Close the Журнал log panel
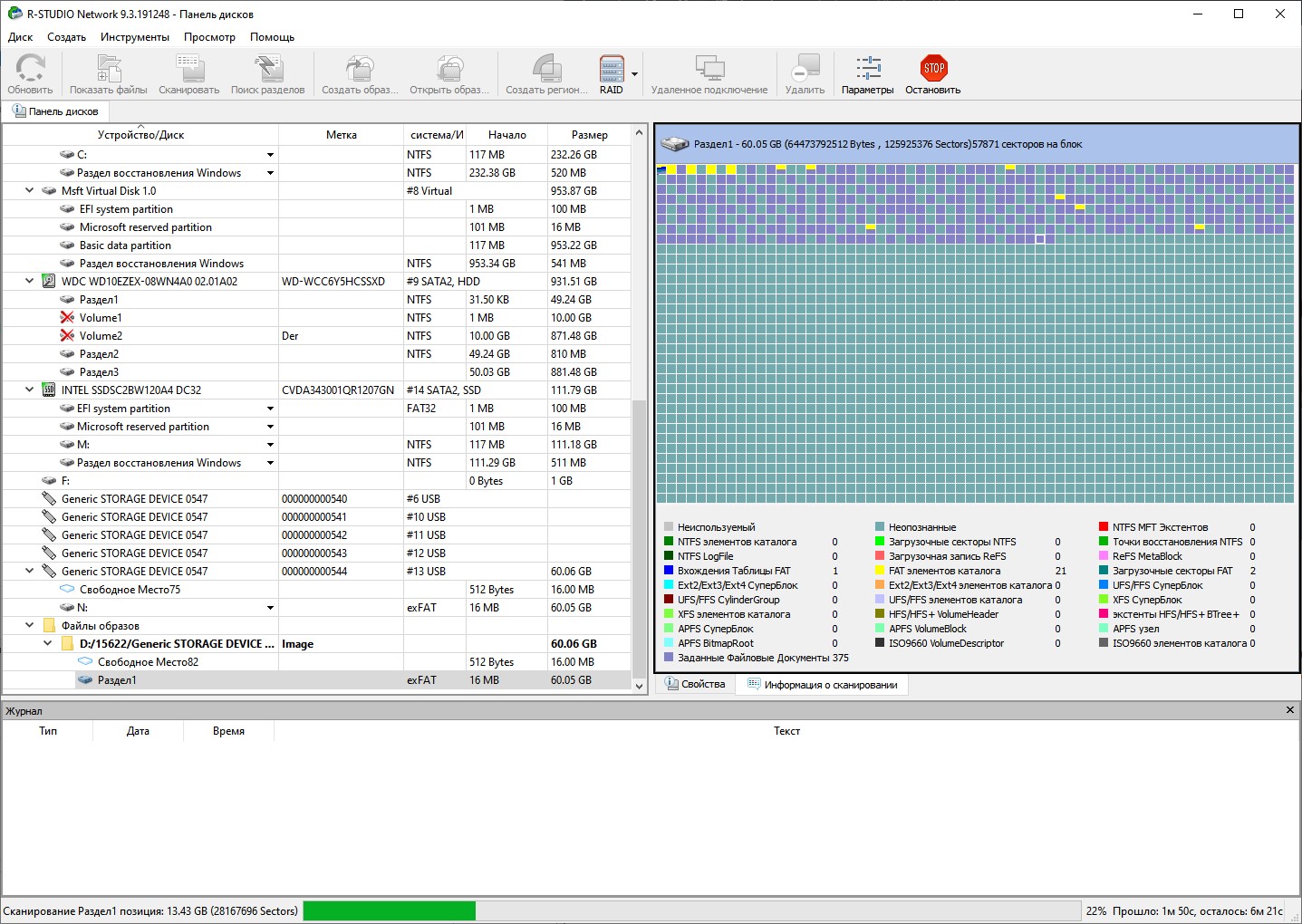Image resolution: width=1302 pixels, height=924 pixels. click(x=1289, y=710)
